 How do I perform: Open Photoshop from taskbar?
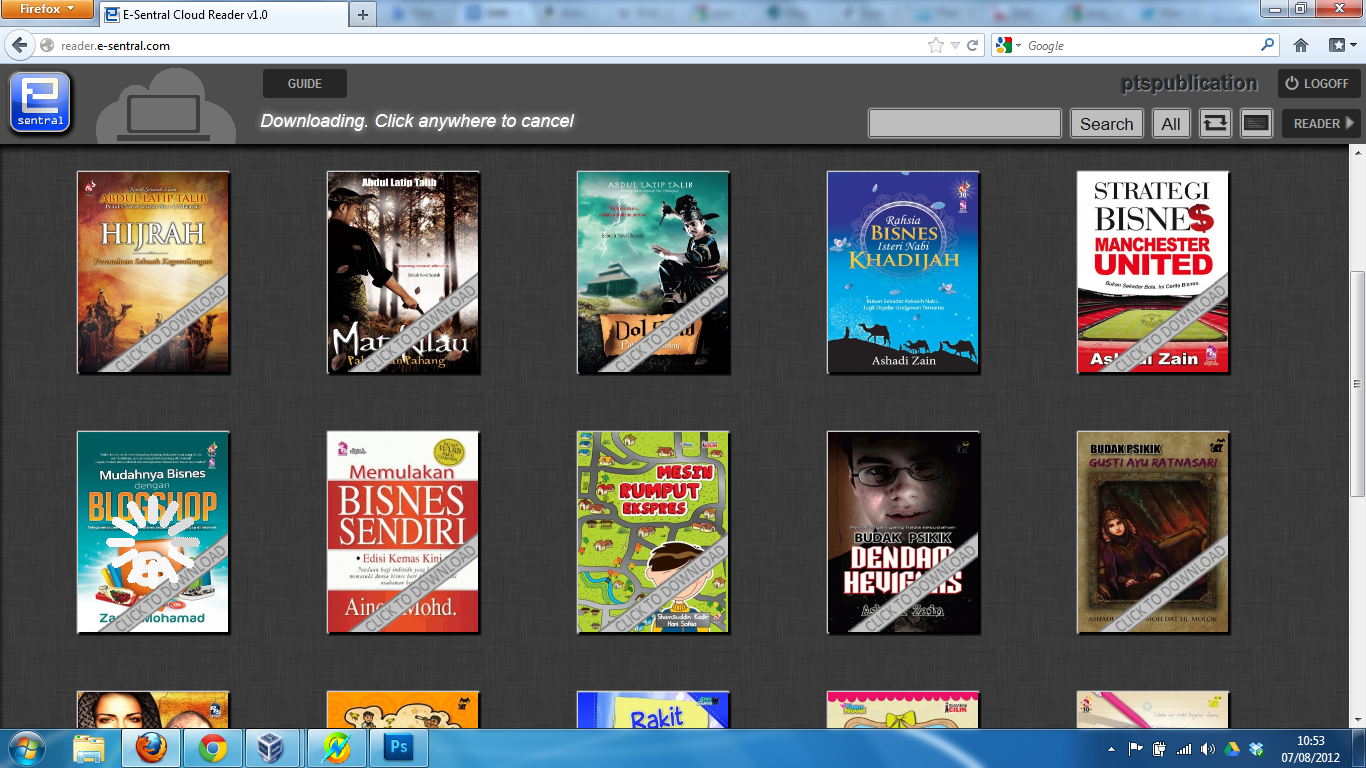point(399,748)
